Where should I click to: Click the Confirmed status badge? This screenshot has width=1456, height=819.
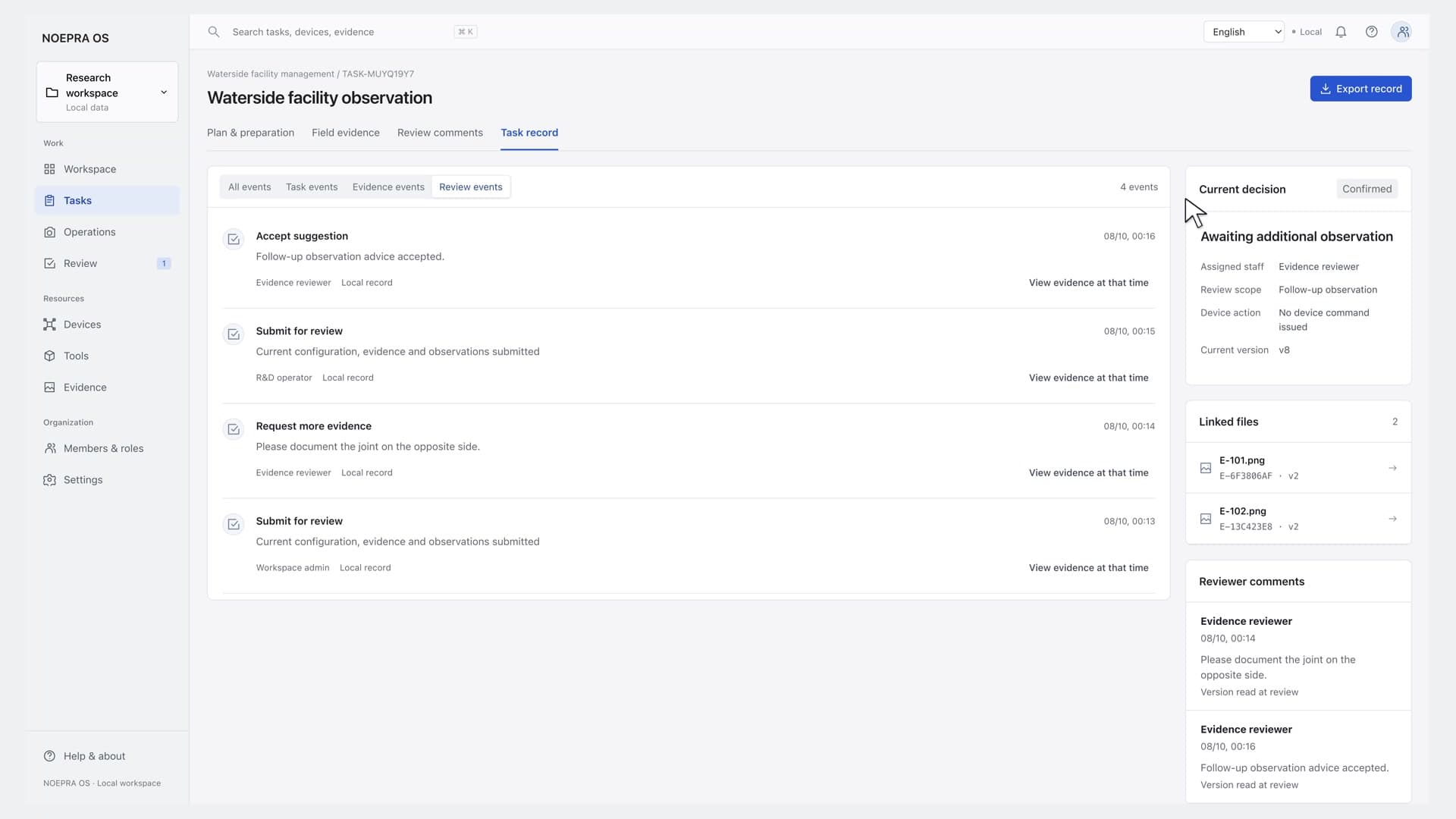coord(1367,189)
